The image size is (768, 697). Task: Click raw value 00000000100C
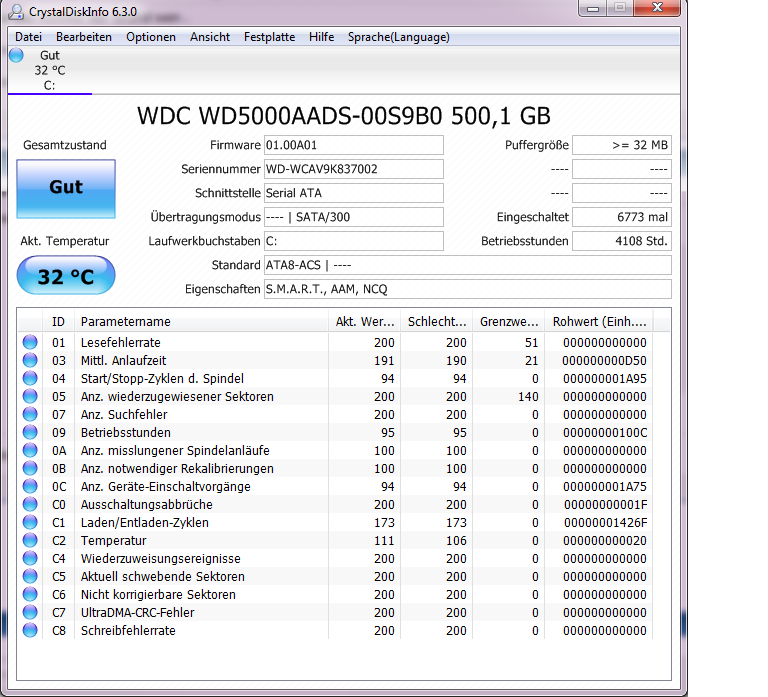(605, 433)
